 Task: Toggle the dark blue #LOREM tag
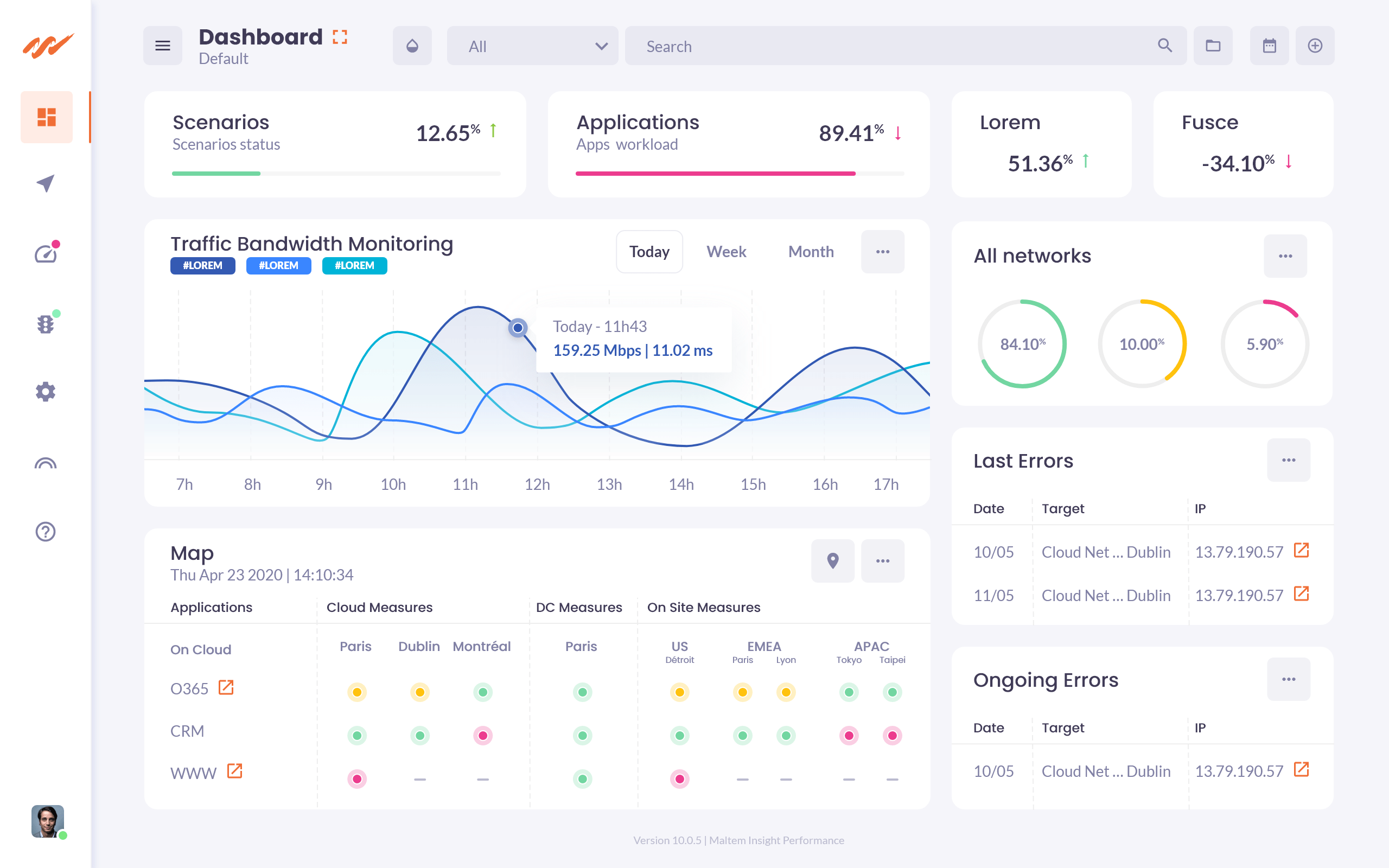point(202,266)
